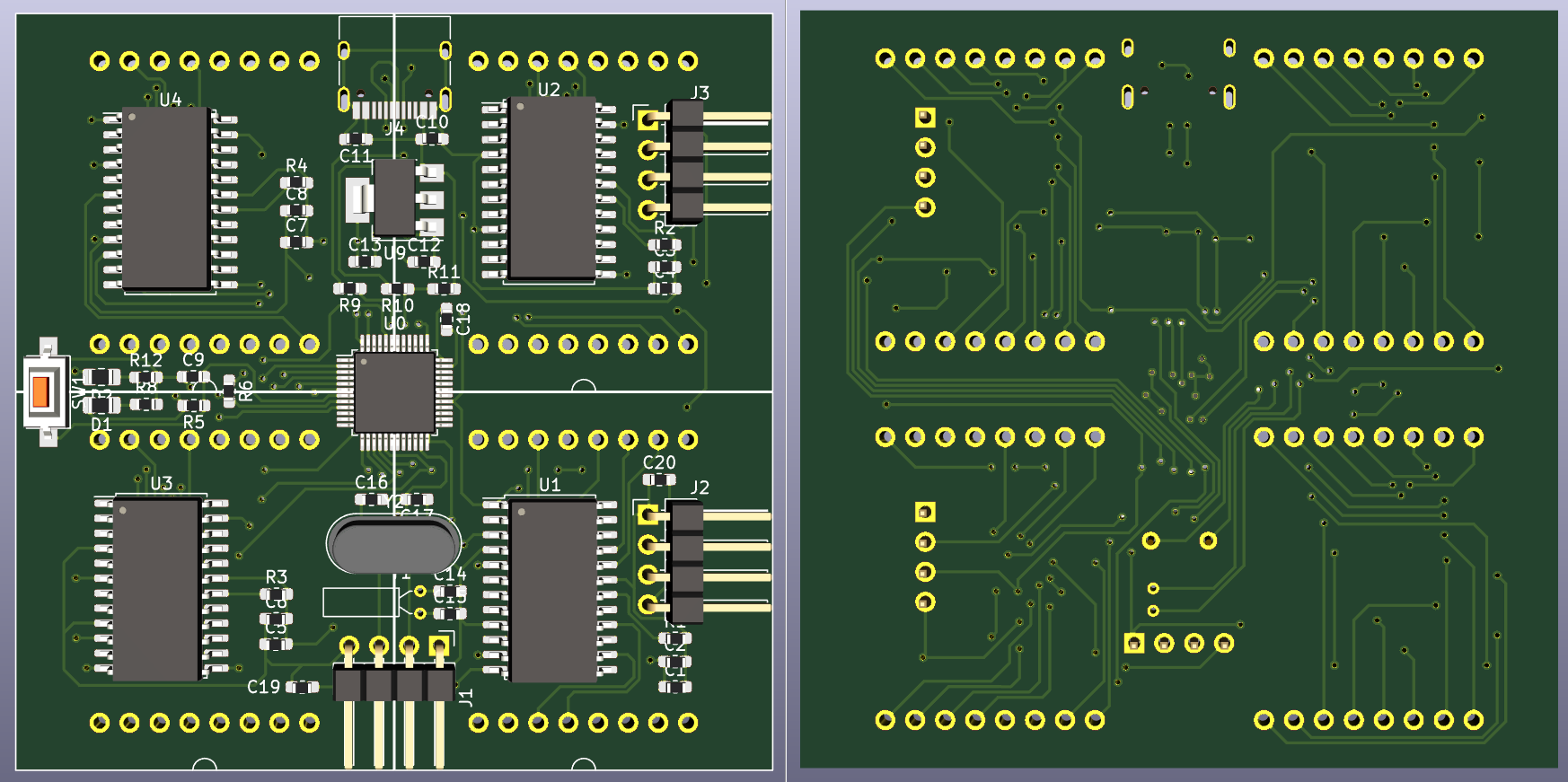This screenshot has height=782, width=1568.
Task: Click the R4 resistor
Action: (x=296, y=182)
